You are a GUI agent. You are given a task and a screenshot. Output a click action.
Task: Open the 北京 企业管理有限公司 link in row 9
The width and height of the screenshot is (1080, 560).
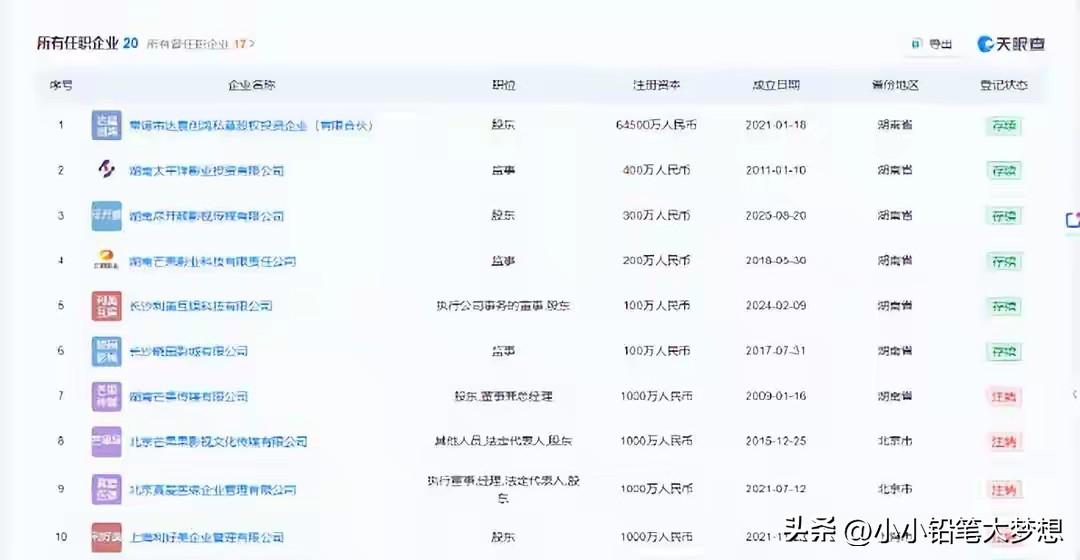coord(213,490)
